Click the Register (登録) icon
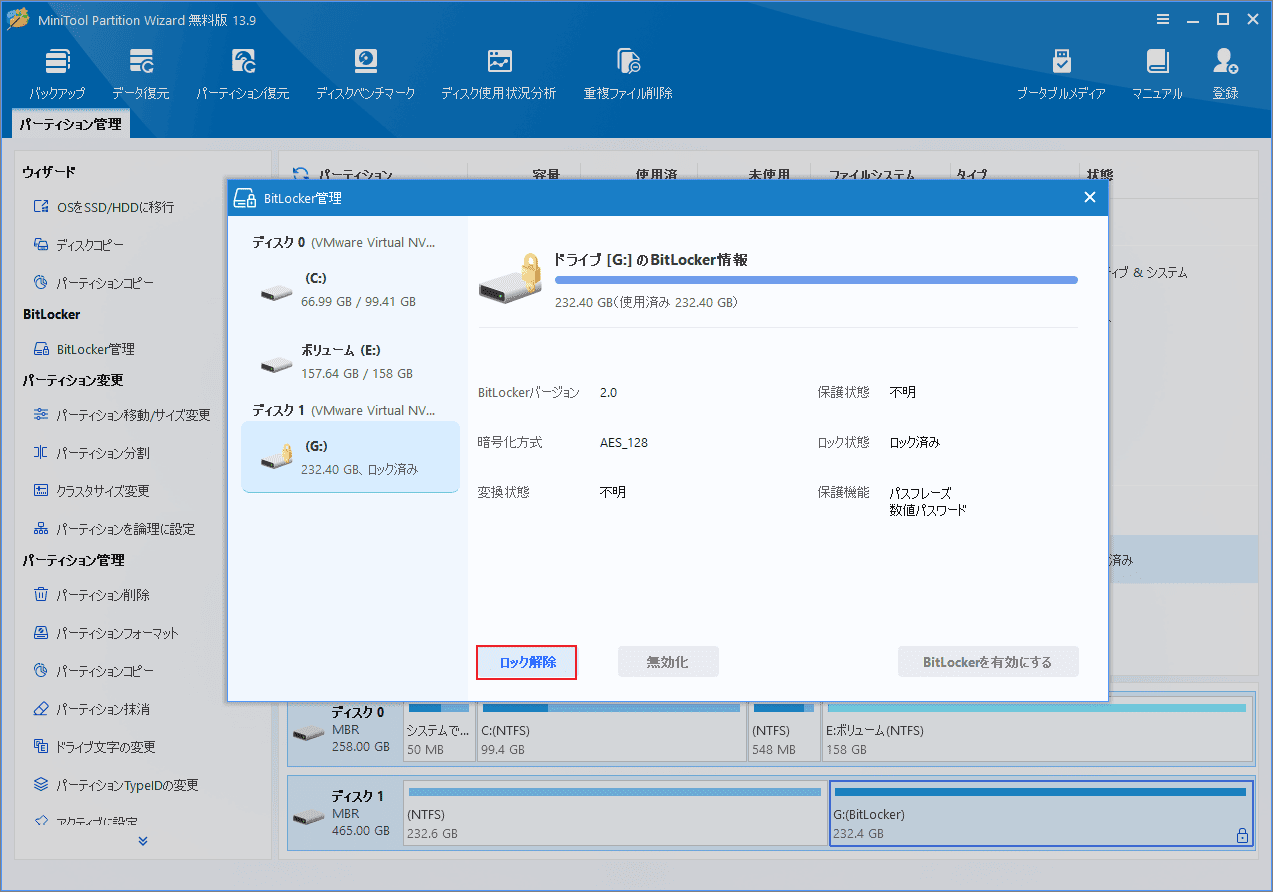The height and width of the screenshot is (892, 1273). (1225, 73)
